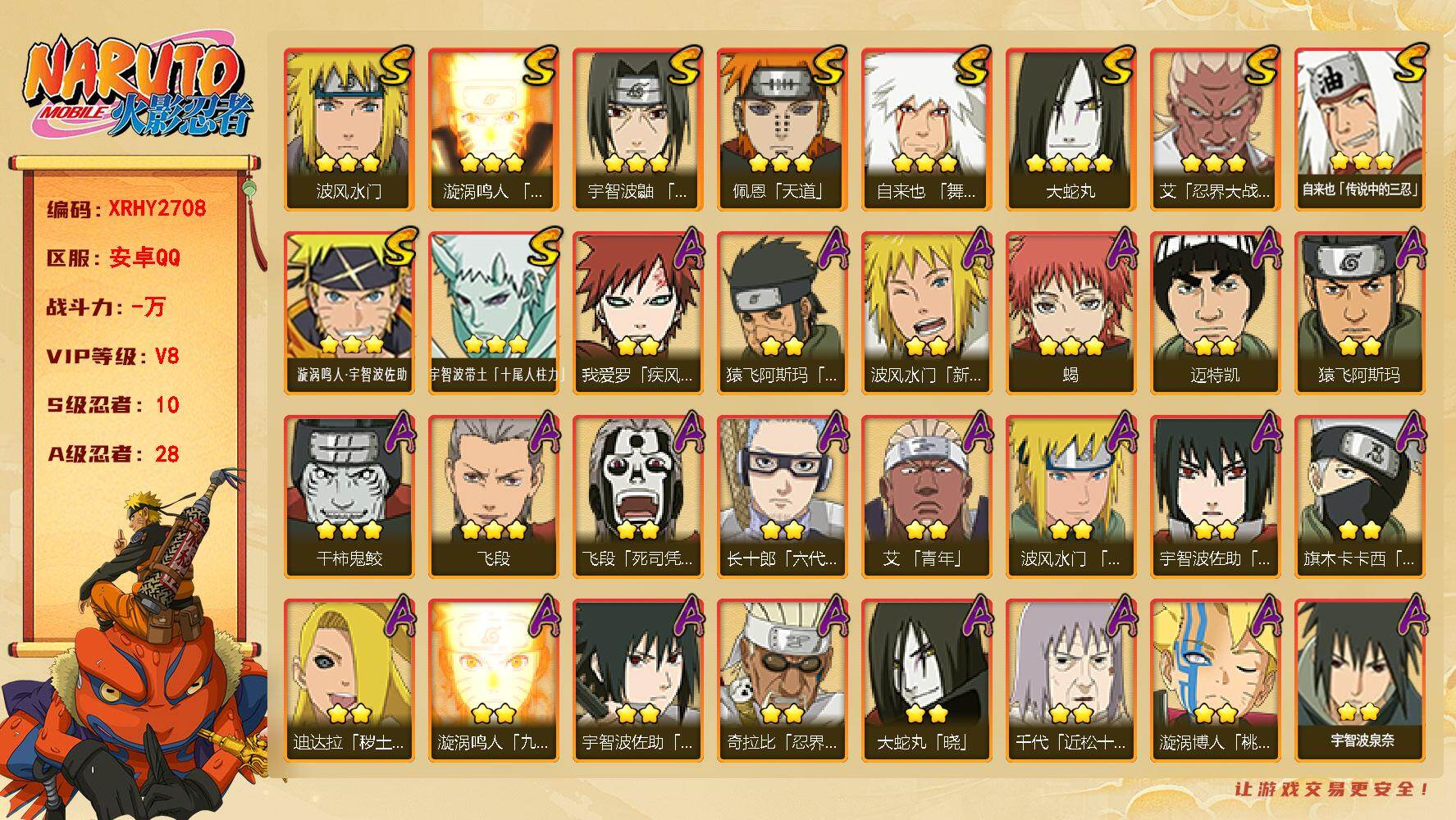The image size is (1456, 820).
Task: Click the 飞段 A-rank card
Action: (x=494, y=497)
